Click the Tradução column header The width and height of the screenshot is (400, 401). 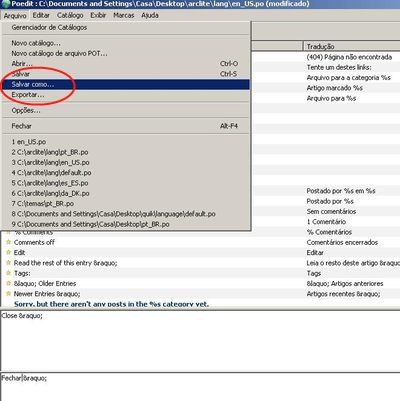(352, 46)
